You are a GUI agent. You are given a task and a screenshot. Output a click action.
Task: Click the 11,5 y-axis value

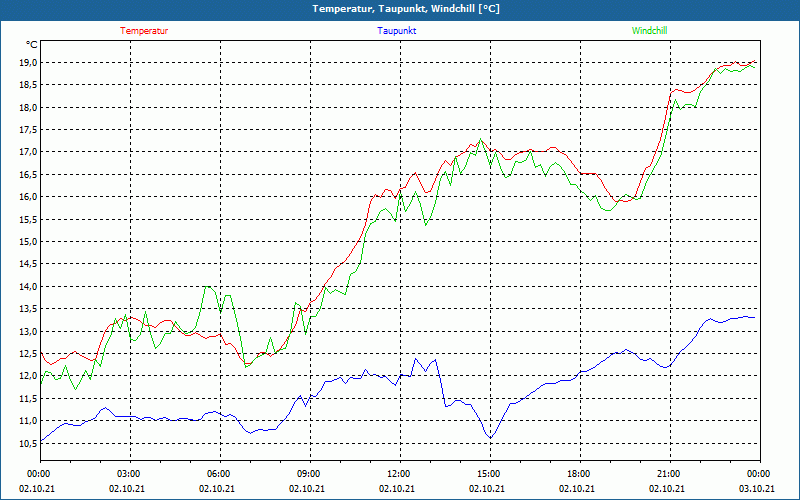click(x=29, y=398)
